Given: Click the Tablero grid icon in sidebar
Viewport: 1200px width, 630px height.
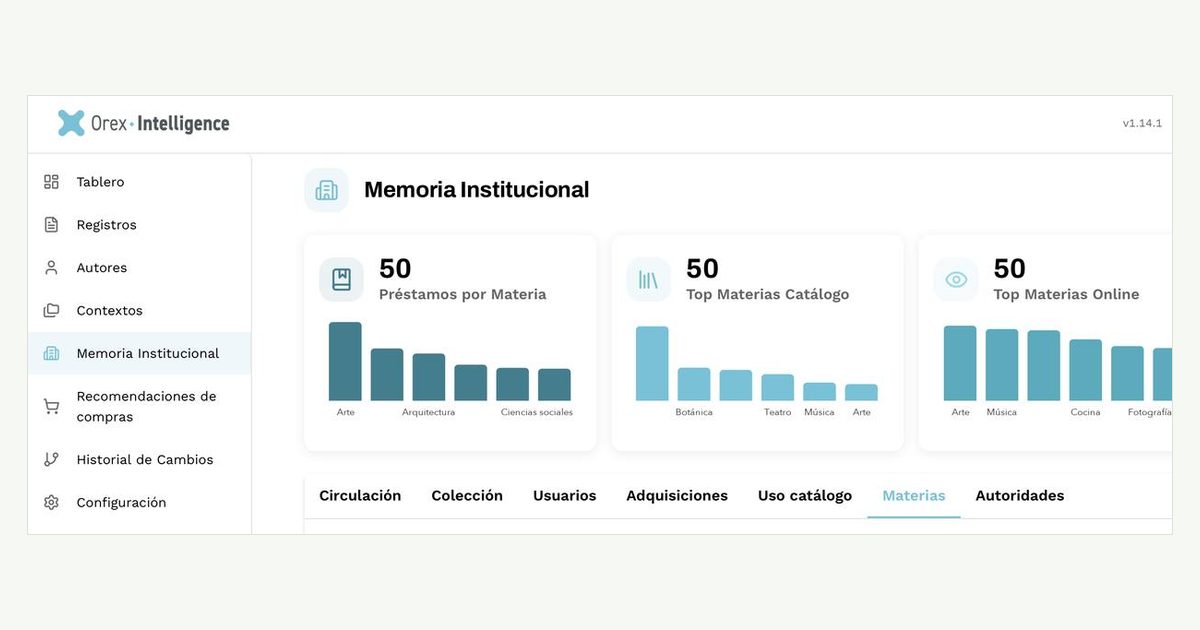Looking at the screenshot, I should click(x=51, y=182).
